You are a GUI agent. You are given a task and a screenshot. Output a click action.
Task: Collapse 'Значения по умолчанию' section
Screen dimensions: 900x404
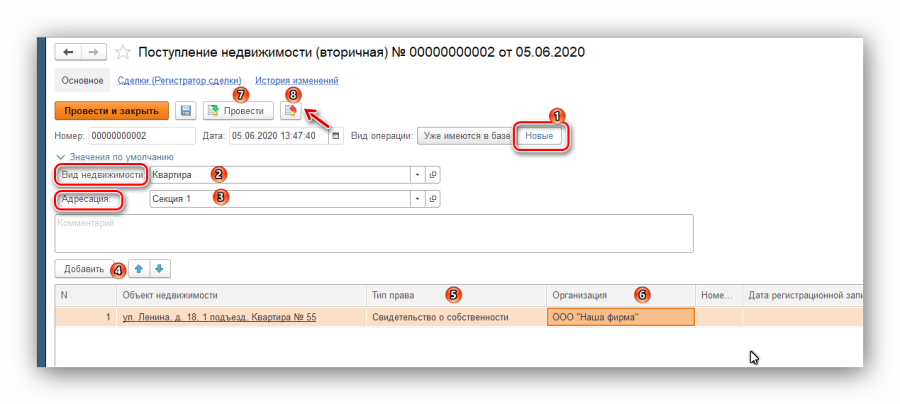(x=61, y=156)
